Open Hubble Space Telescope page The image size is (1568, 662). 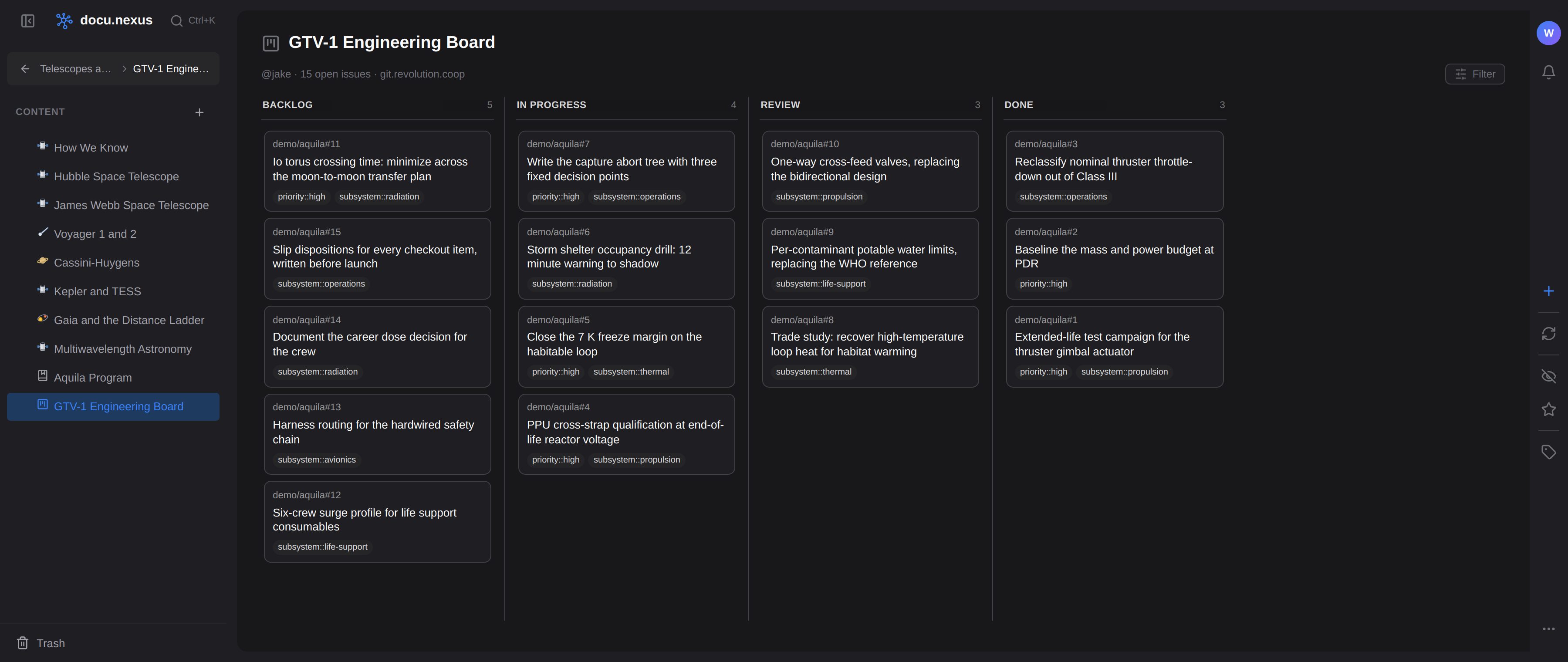pos(113,176)
